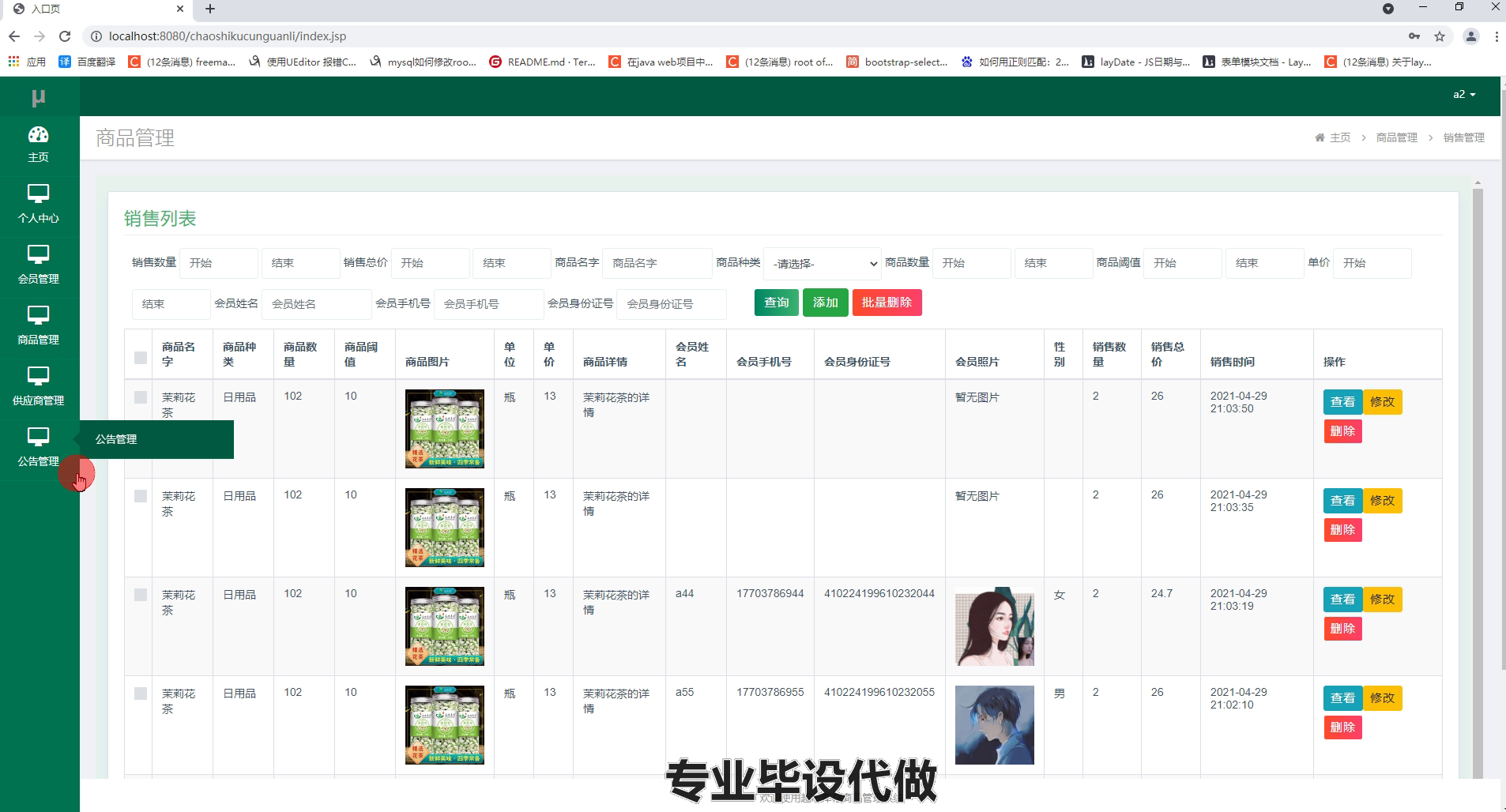Image resolution: width=1506 pixels, height=812 pixels.
Task: Click browser forward arrow
Action: tap(40, 36)
